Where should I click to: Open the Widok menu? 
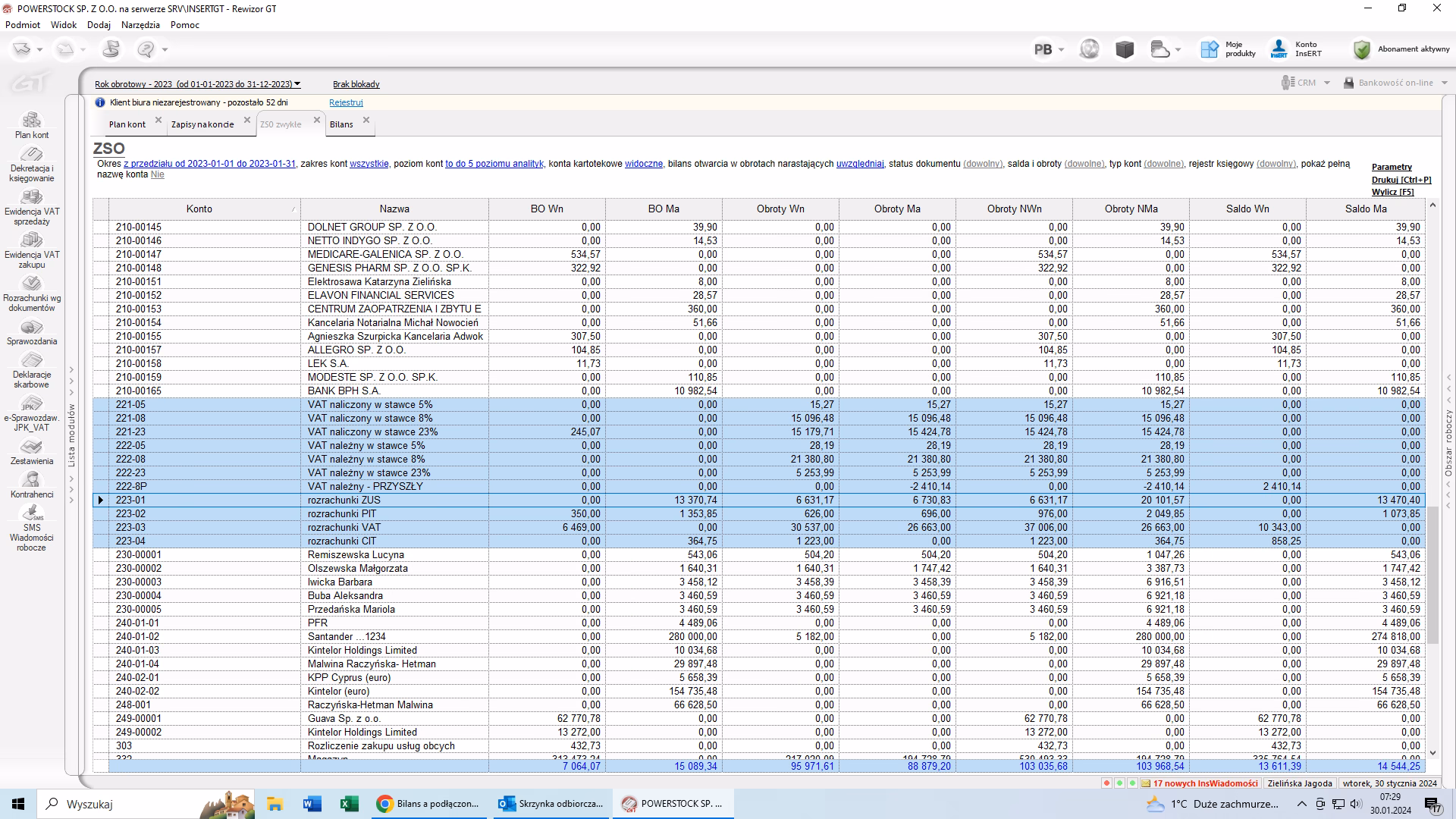click(x=64, y=25)
